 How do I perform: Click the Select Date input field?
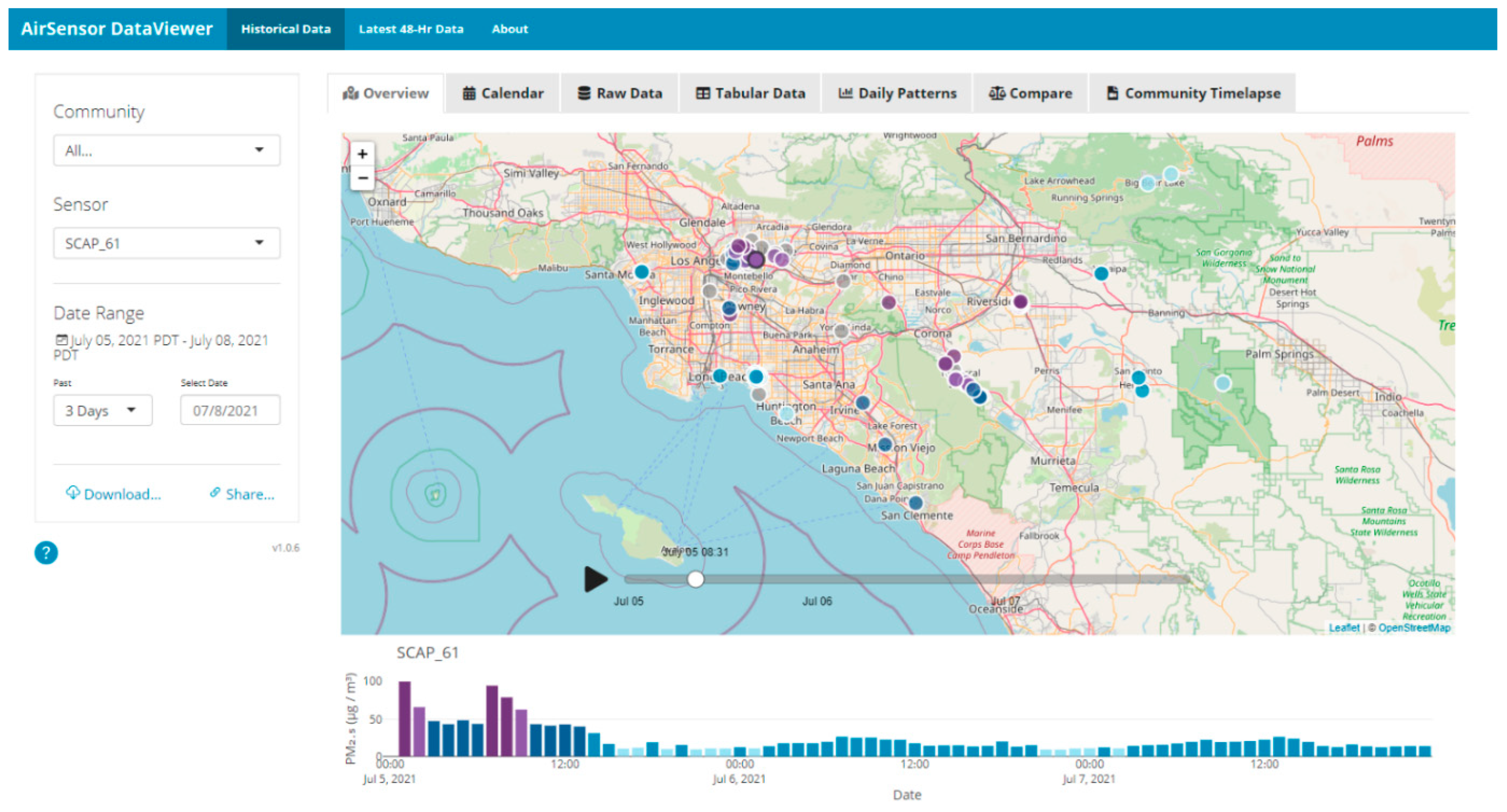pyautogui.click(x=230, y=411)
